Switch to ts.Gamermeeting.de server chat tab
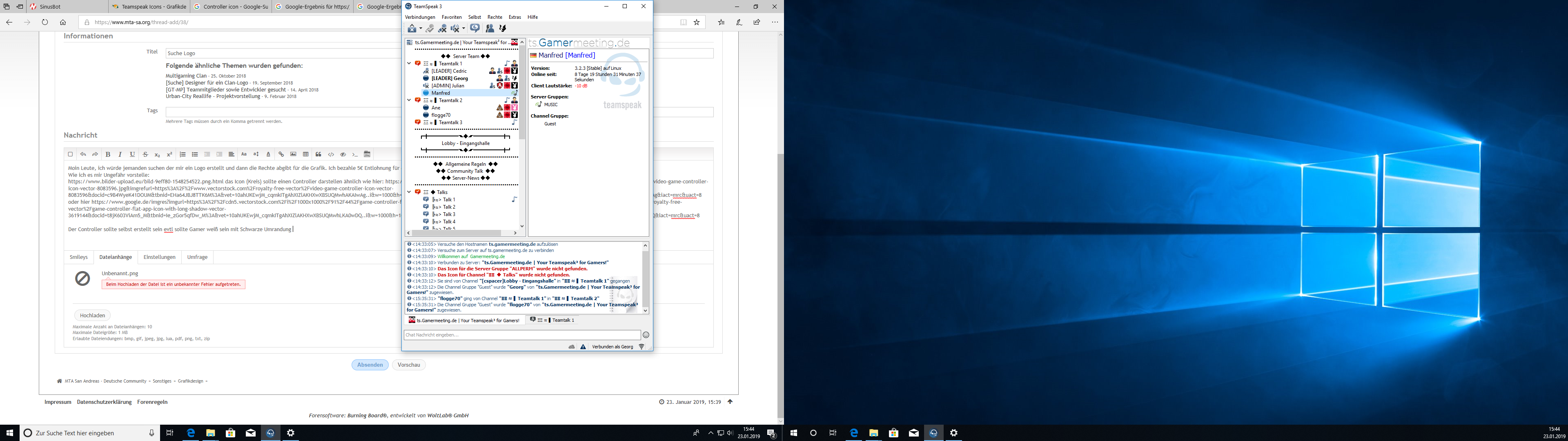 tap(464, 320)
